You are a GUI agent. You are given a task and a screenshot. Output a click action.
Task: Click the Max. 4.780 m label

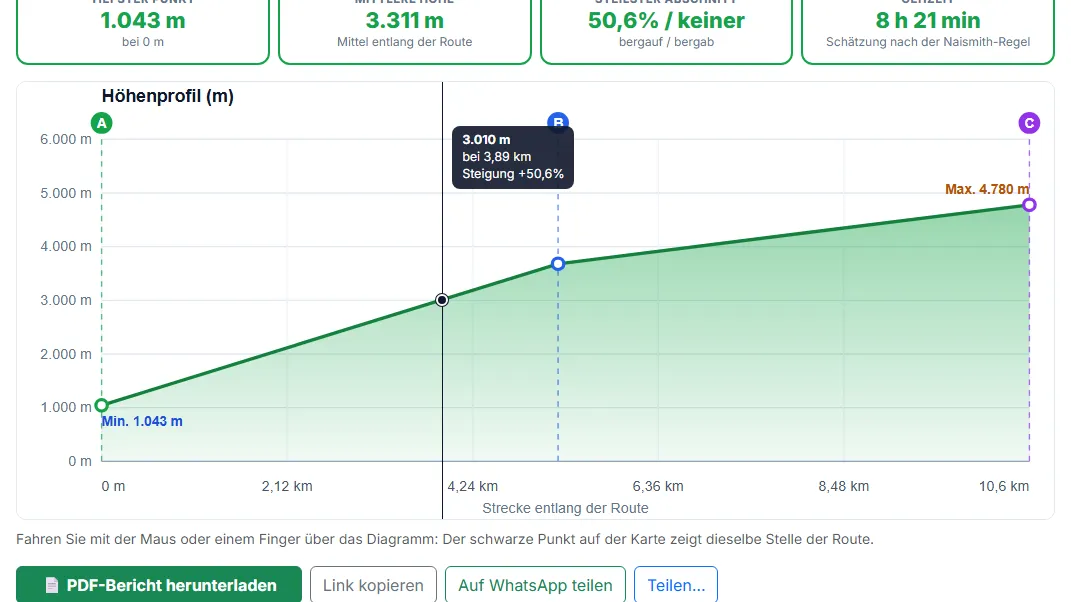(987, 189)
